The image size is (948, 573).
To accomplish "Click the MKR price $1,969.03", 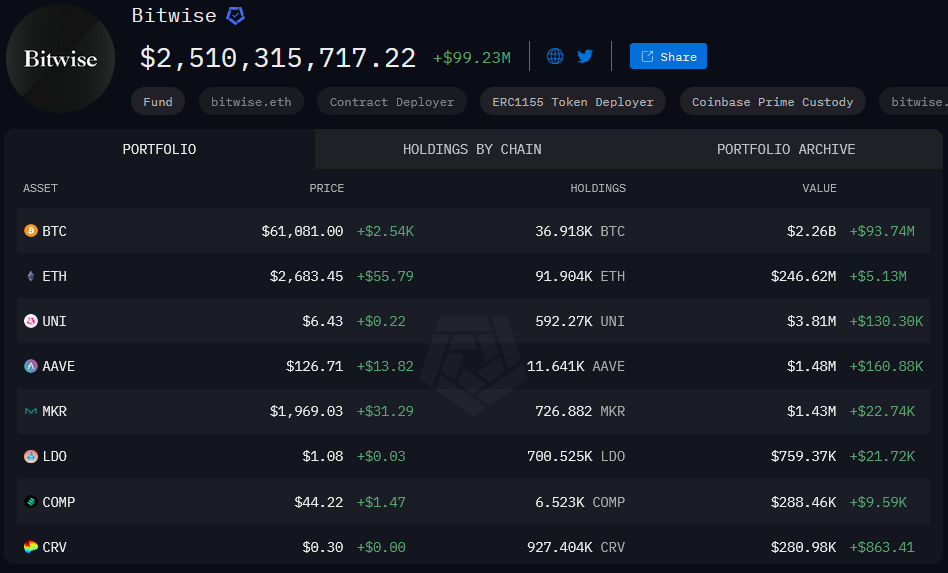I will (x=307, y=411).
